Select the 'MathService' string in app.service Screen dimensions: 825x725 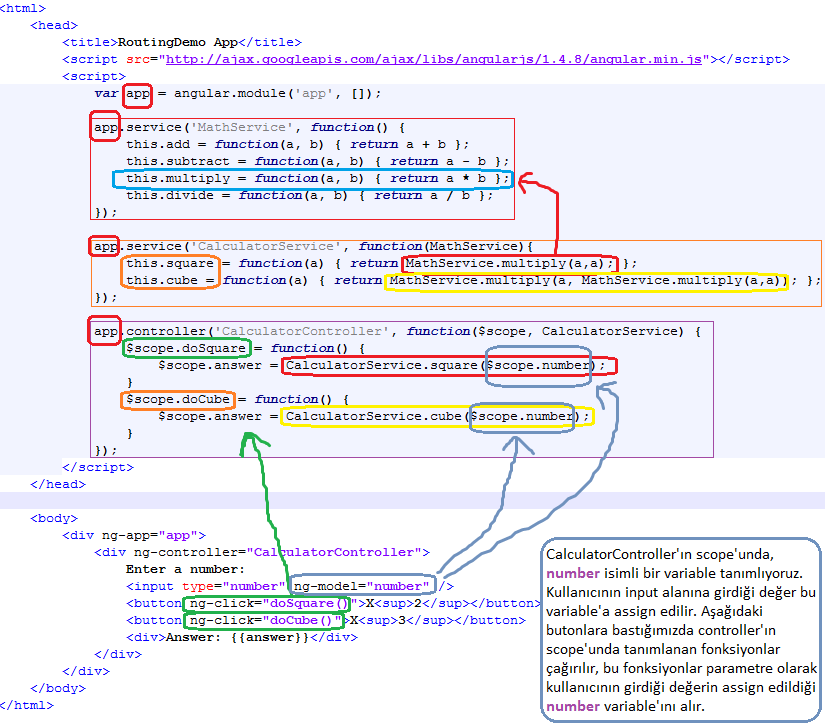242,127
